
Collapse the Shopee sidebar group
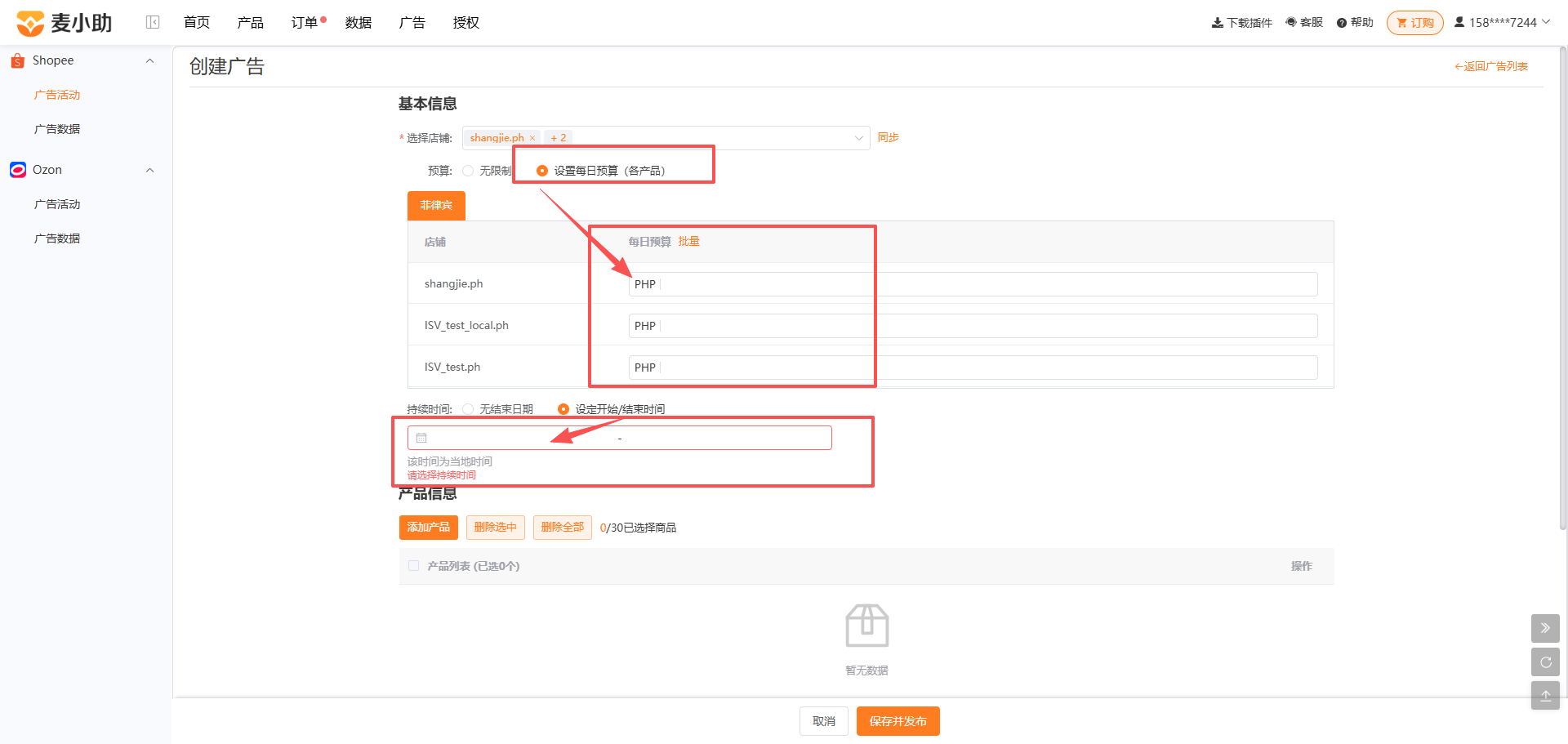(149, 61)
